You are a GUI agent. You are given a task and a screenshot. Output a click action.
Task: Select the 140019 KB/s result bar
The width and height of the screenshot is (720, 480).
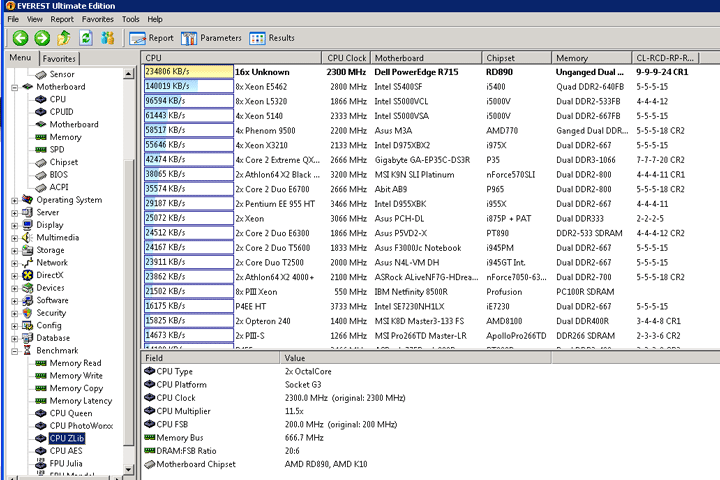point(189,86)
